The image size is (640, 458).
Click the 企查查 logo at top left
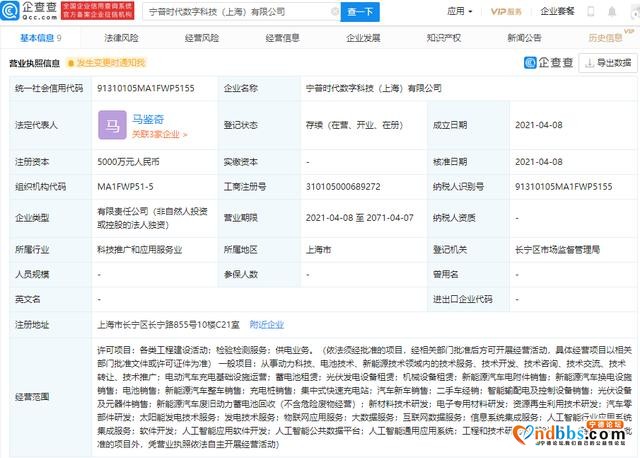coord(29,11)
